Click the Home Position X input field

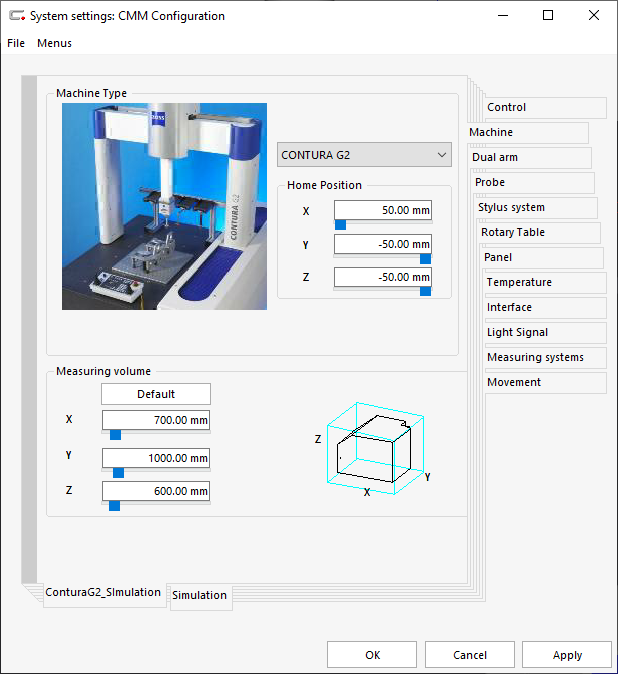click(383, 210)
